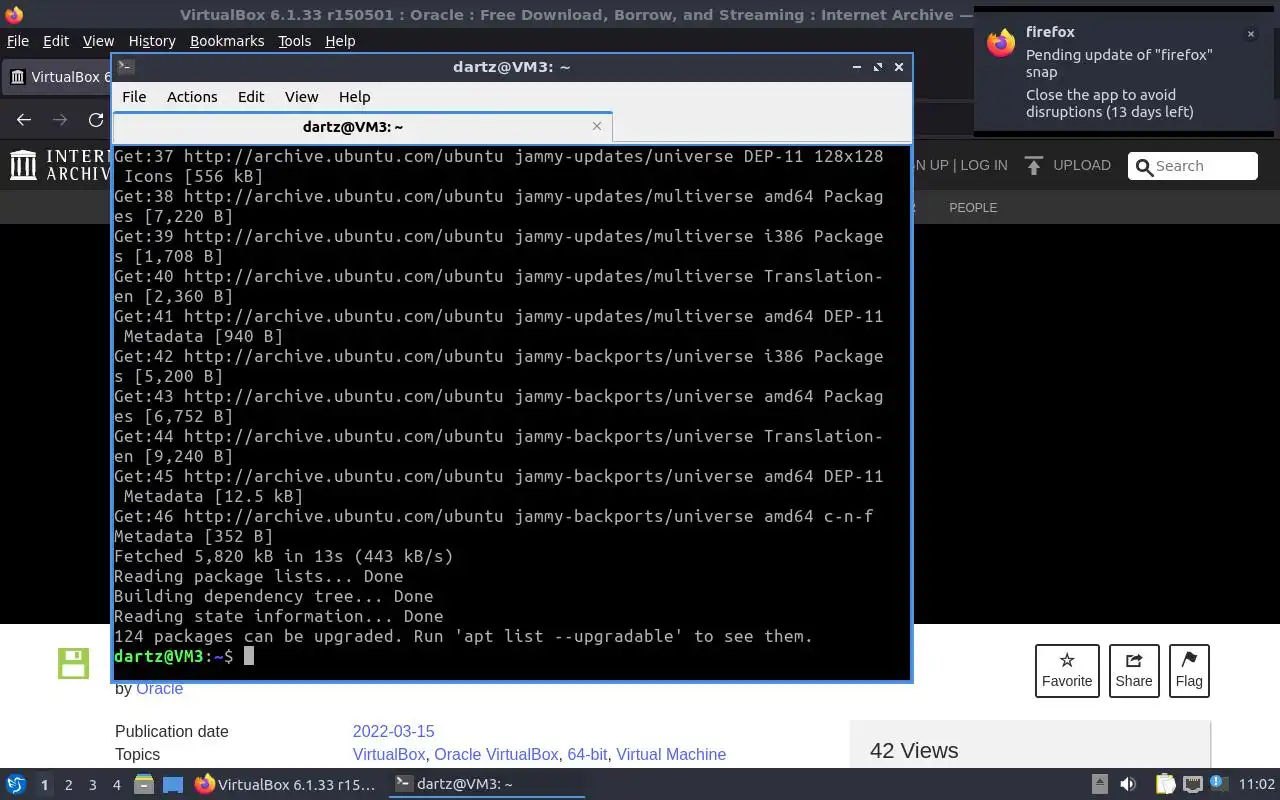Switch to workspace 1

pyautogui.click(x=44, y=785)
